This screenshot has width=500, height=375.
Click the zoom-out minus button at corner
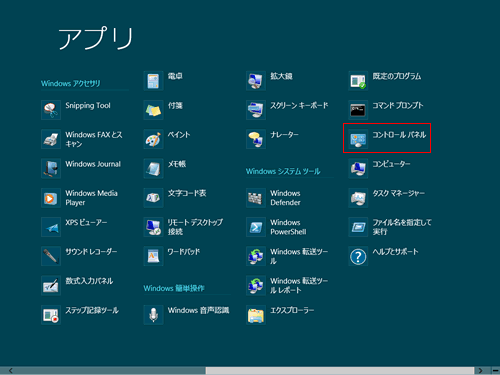[496, 371]
